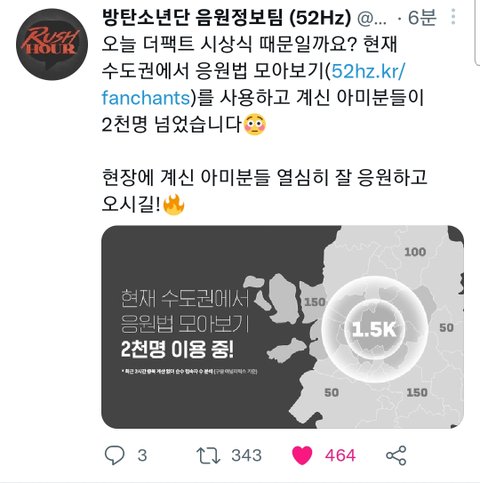This screenshot has width=480, height=483.
Task: Tap the retweet arrows icon
Action: (x=208, y=455)
